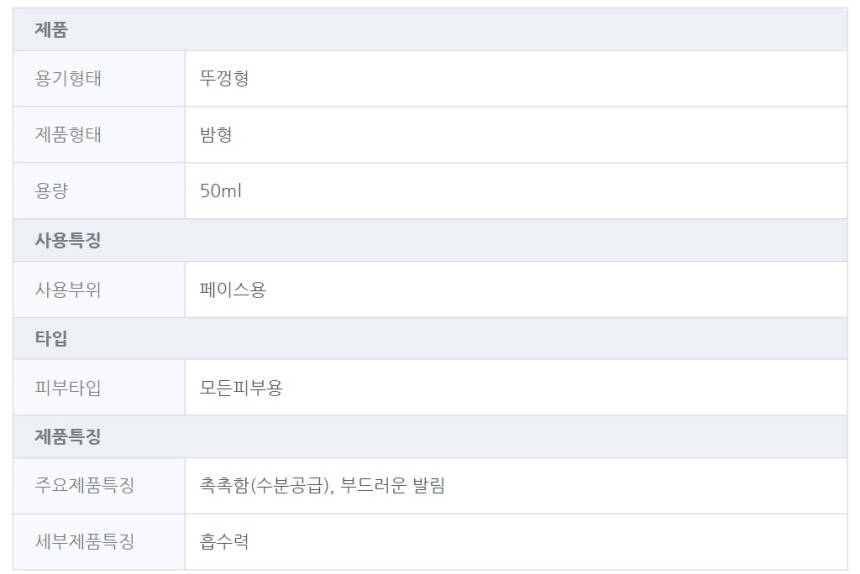Select the 흡수력 value text
860x574 pixels.
pyautogui.click(x=224, y=542)
